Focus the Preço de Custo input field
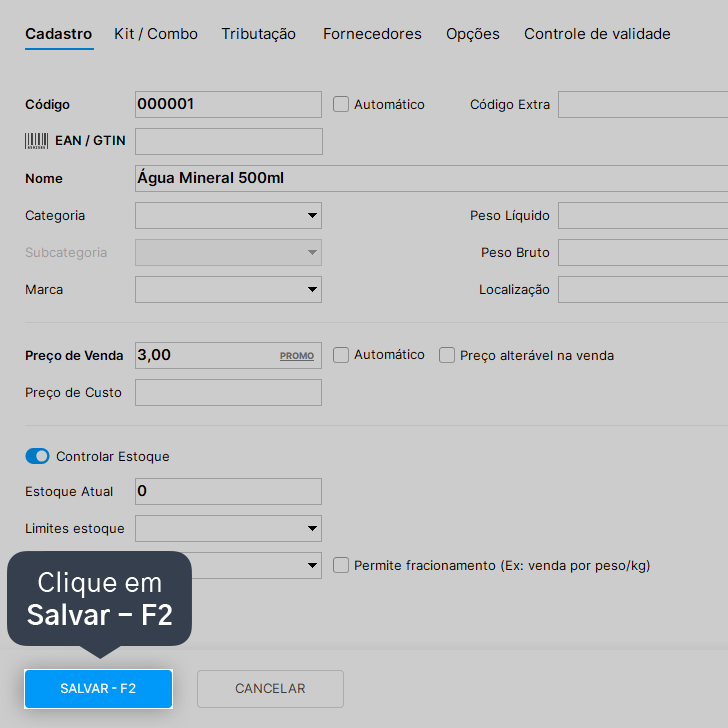 [228, 392]
